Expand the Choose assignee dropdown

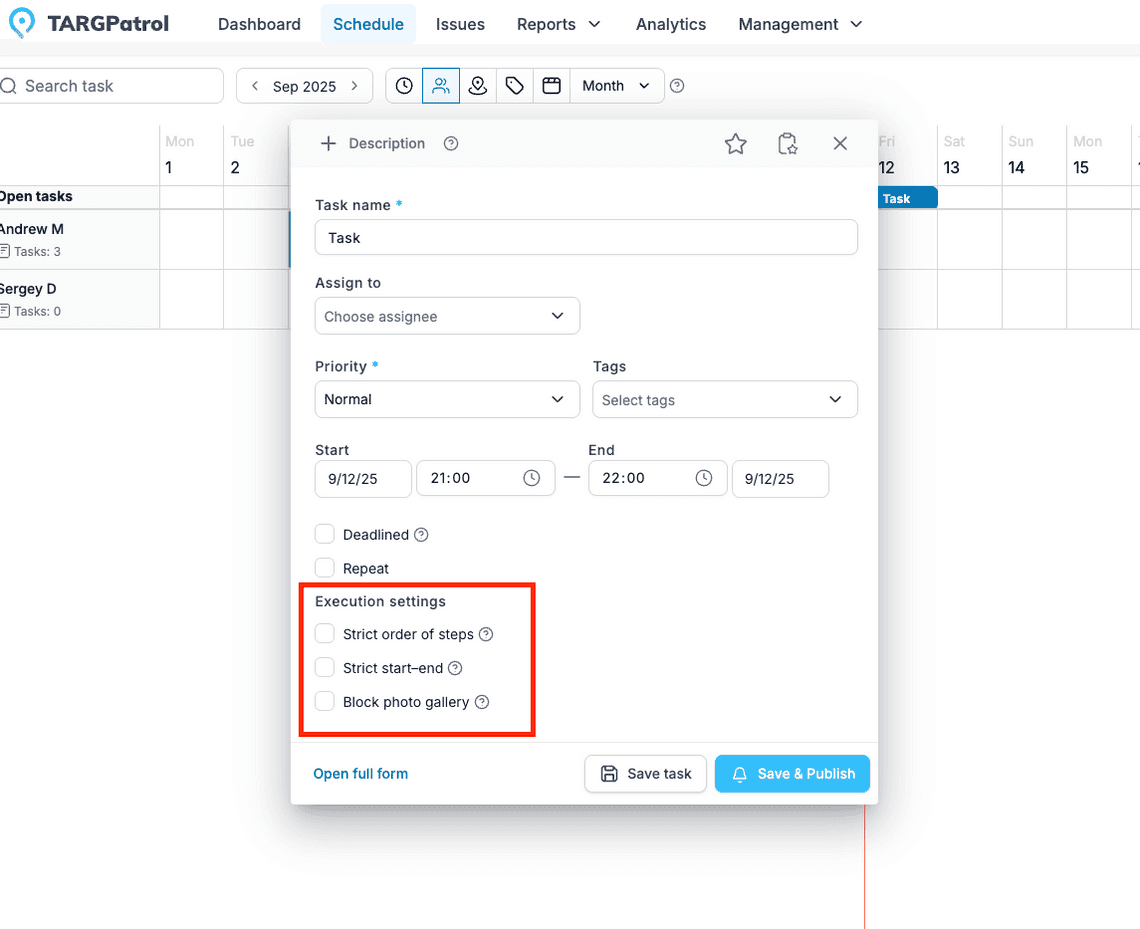[x=447, y=315]
